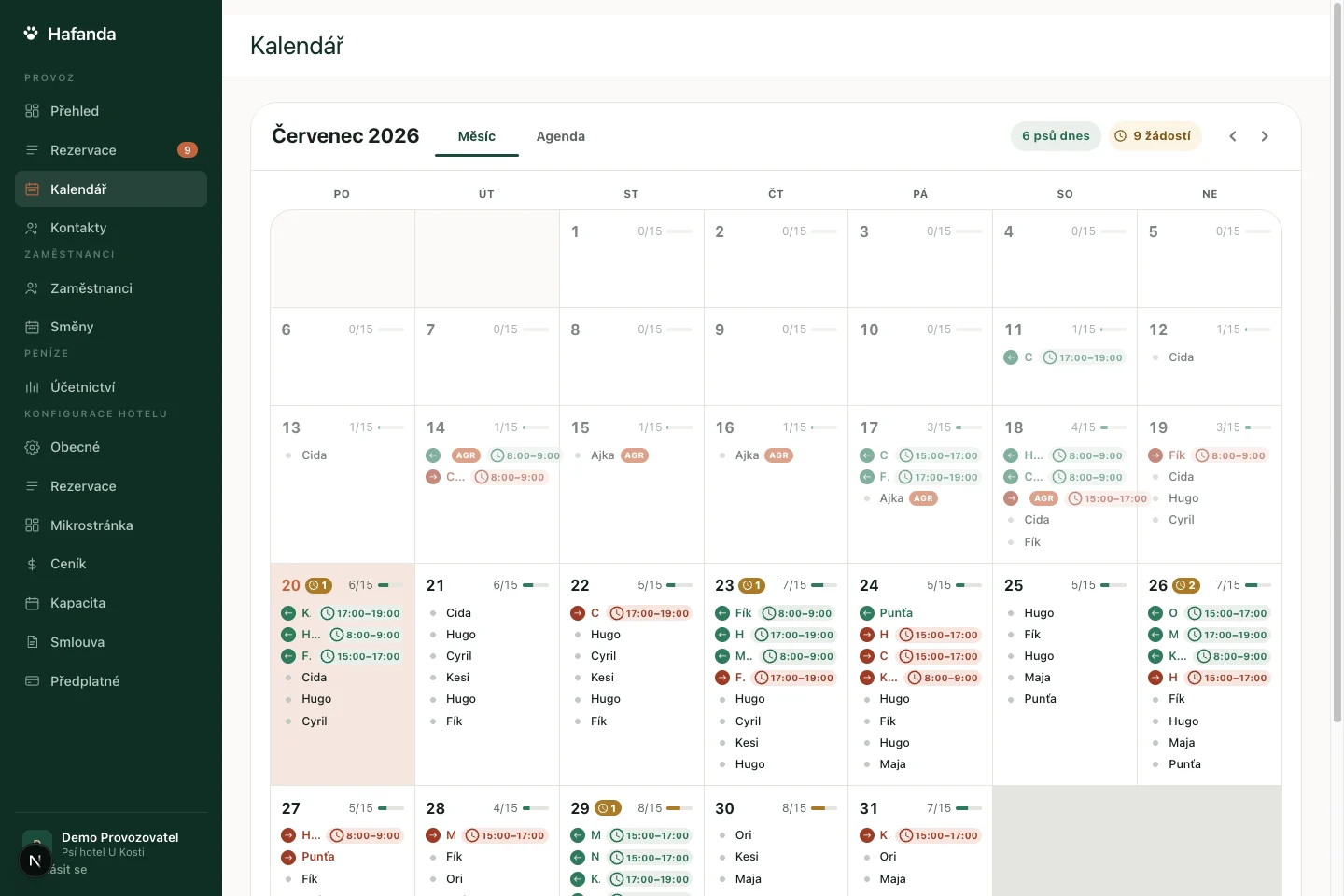The height and width of the screenshot is (896, 1344).
Task: Go to previous month with left chevron
Action: (x=1233, y=136)
